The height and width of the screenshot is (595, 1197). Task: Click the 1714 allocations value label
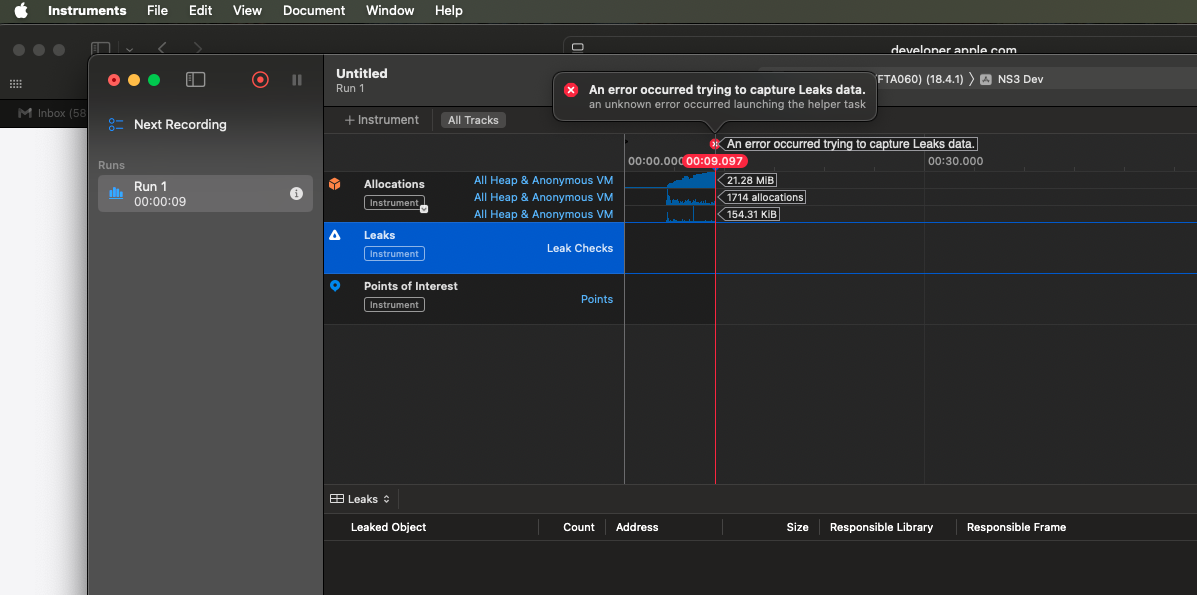click(765, 197)
